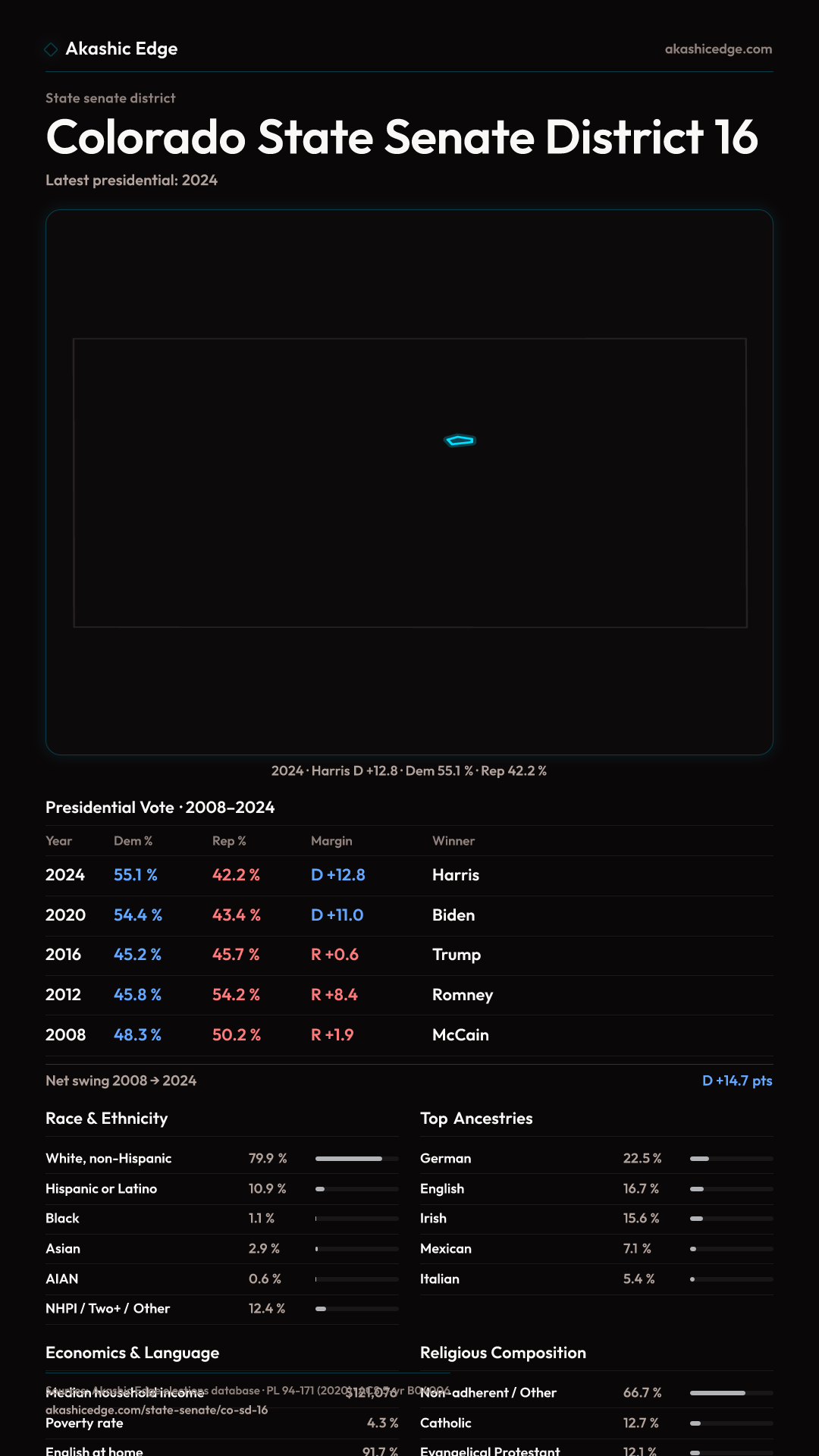This screenshot has height=1456, width=819.
Task: Click the Dem % column header
Action: coord(133,841)
